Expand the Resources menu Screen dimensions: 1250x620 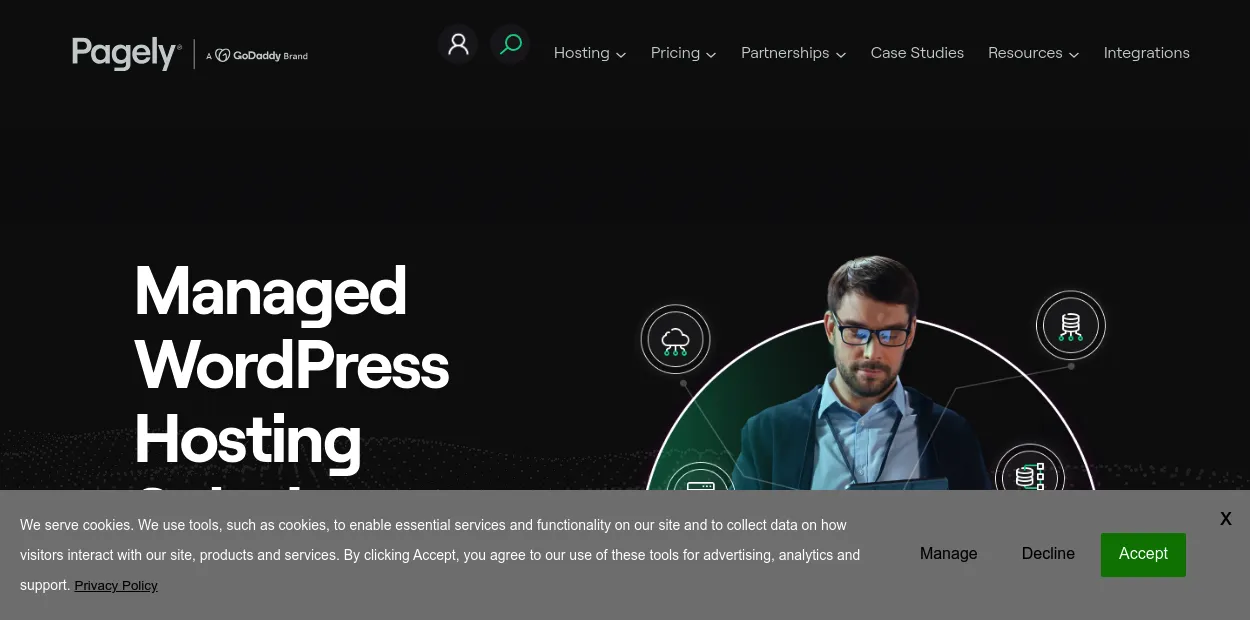click(1033, 53)
